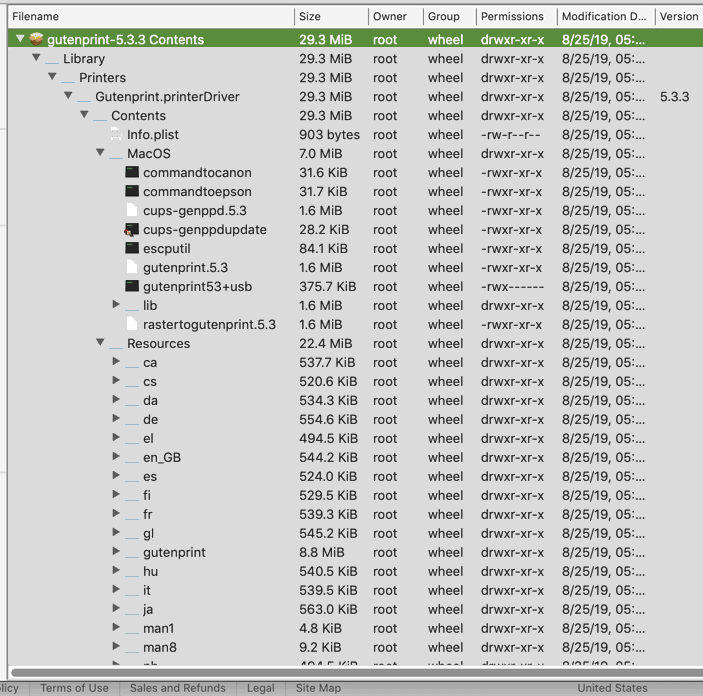This screenshot has width=703, height=696.
Task: Click the Library folder icon
Action: tap(52, 61)
